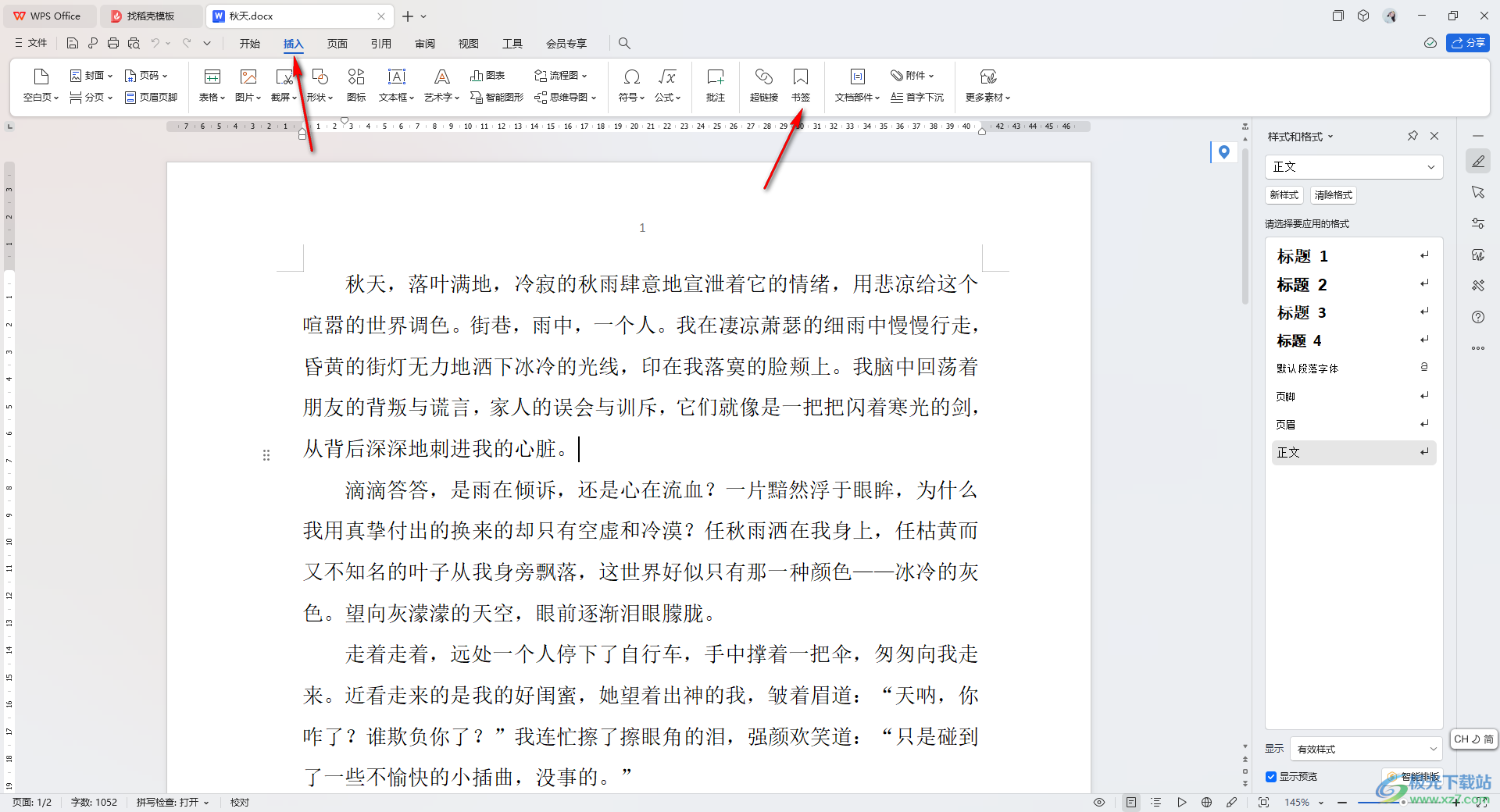
Task: Open the cover page (封面) dropdown
Action: pyautogui.click(x=91, y=76)
